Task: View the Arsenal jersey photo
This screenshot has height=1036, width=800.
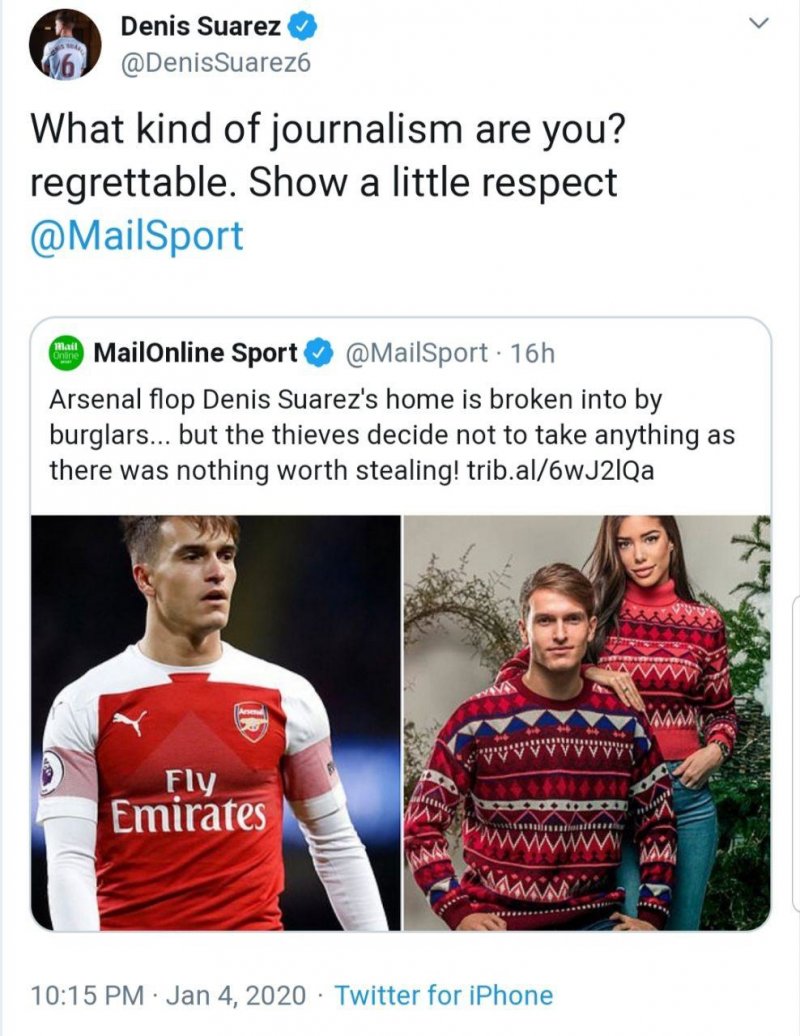Action: [x=216, y=722]
